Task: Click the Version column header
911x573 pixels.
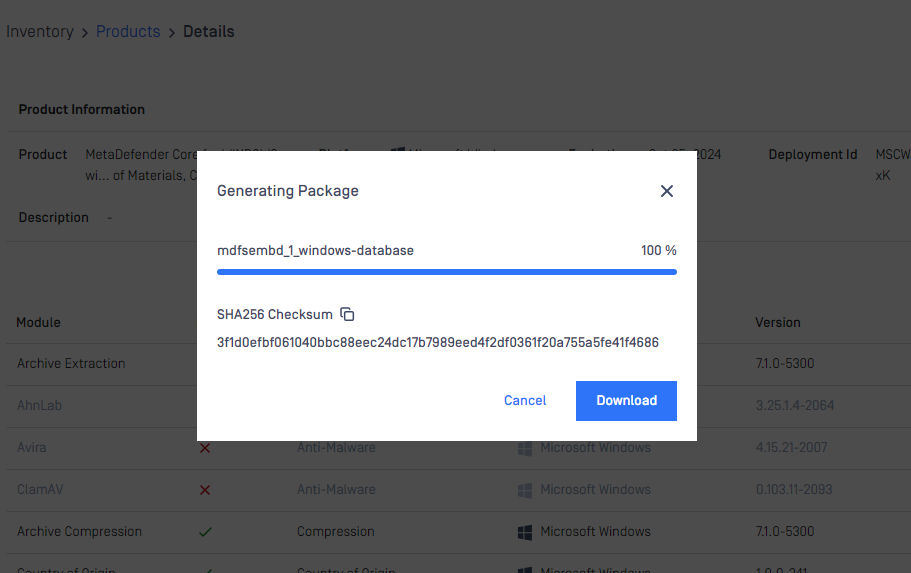Action: click(777, 323)
